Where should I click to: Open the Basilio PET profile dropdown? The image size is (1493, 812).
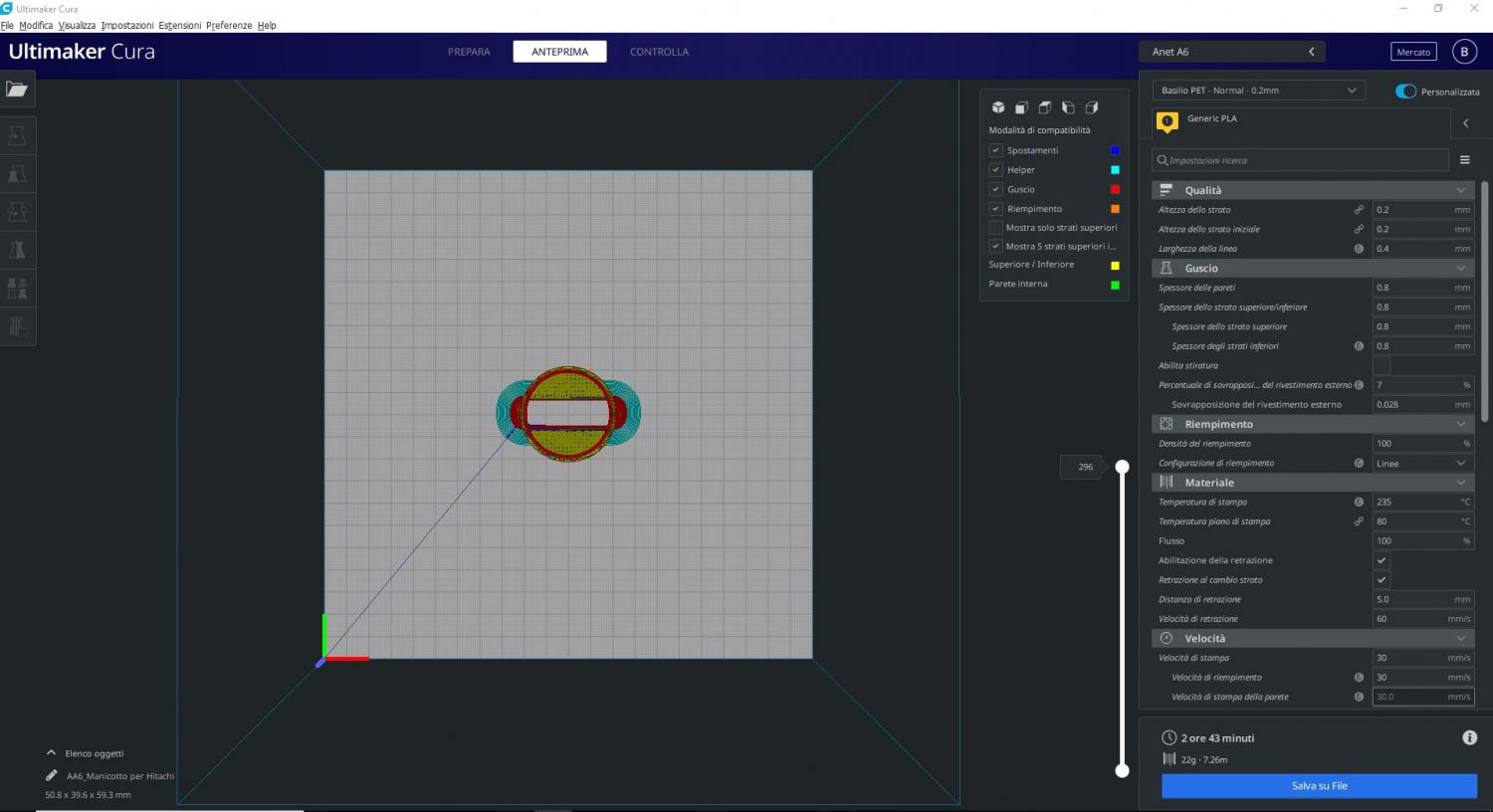point(1258,91)
